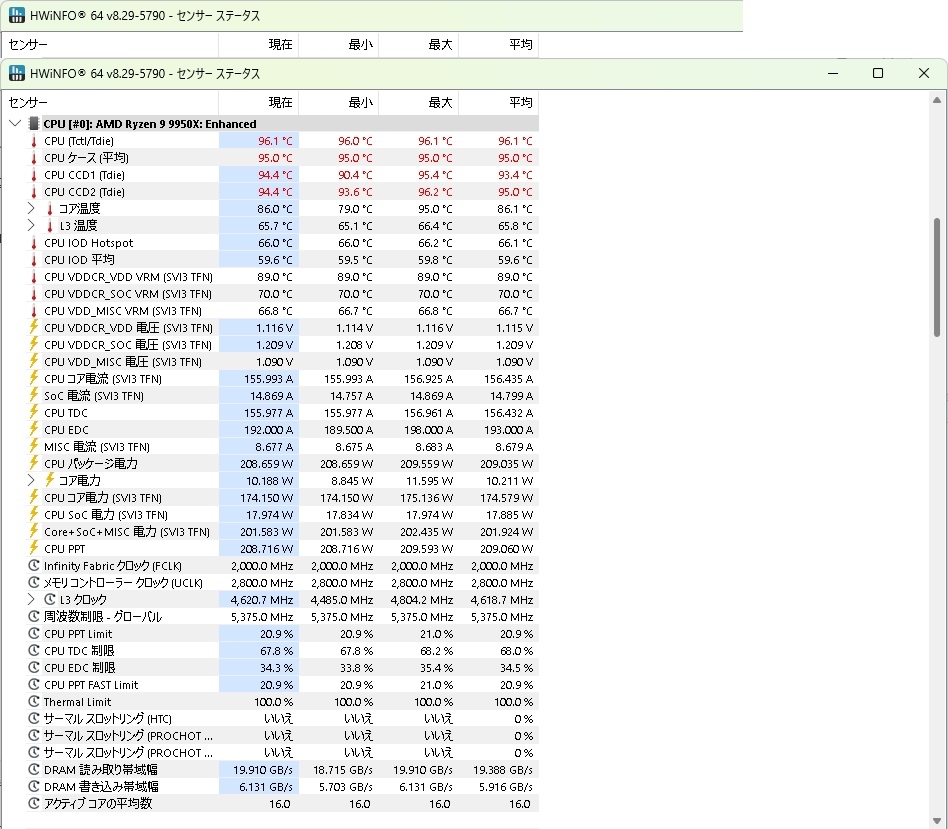
Task: Click the vertical scrollbar thumb of the sensor list
Action: 937,277
